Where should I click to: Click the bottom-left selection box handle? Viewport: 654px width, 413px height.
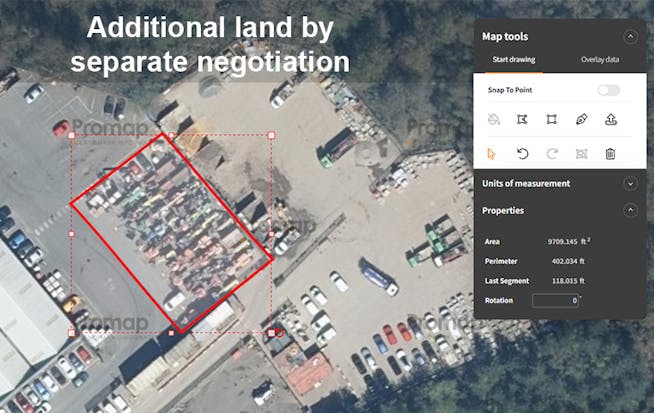click(71, 333)
